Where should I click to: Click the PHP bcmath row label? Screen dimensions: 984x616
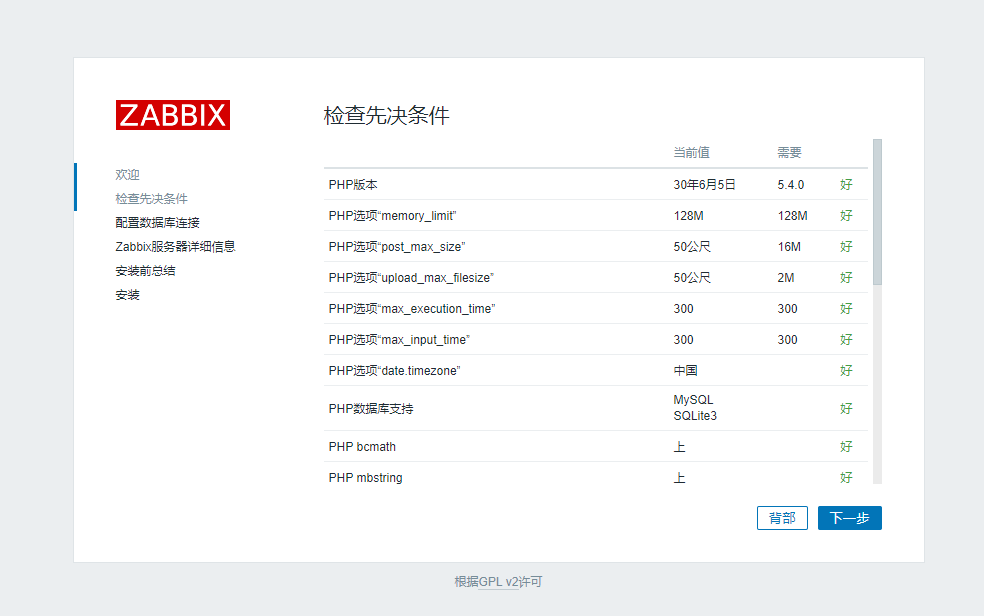point(362,447)
